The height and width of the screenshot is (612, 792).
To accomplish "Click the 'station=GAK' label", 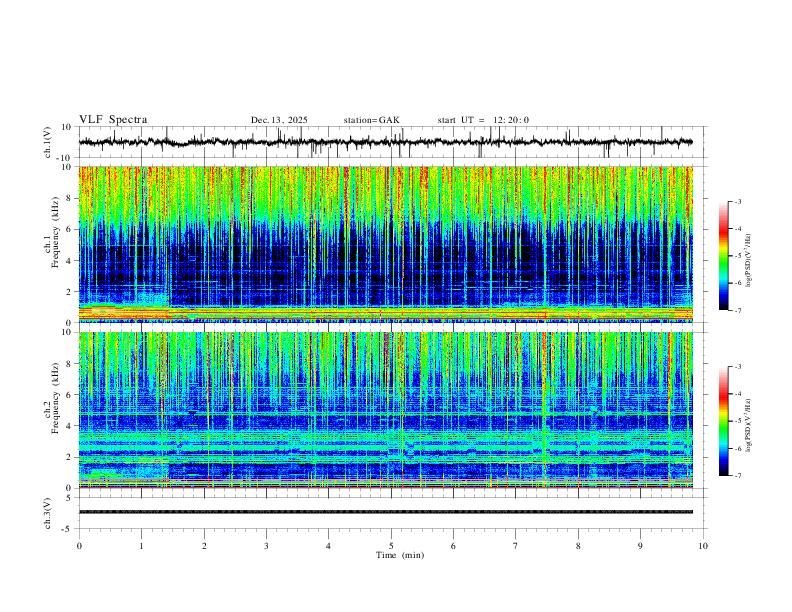I will click(371, 120).
